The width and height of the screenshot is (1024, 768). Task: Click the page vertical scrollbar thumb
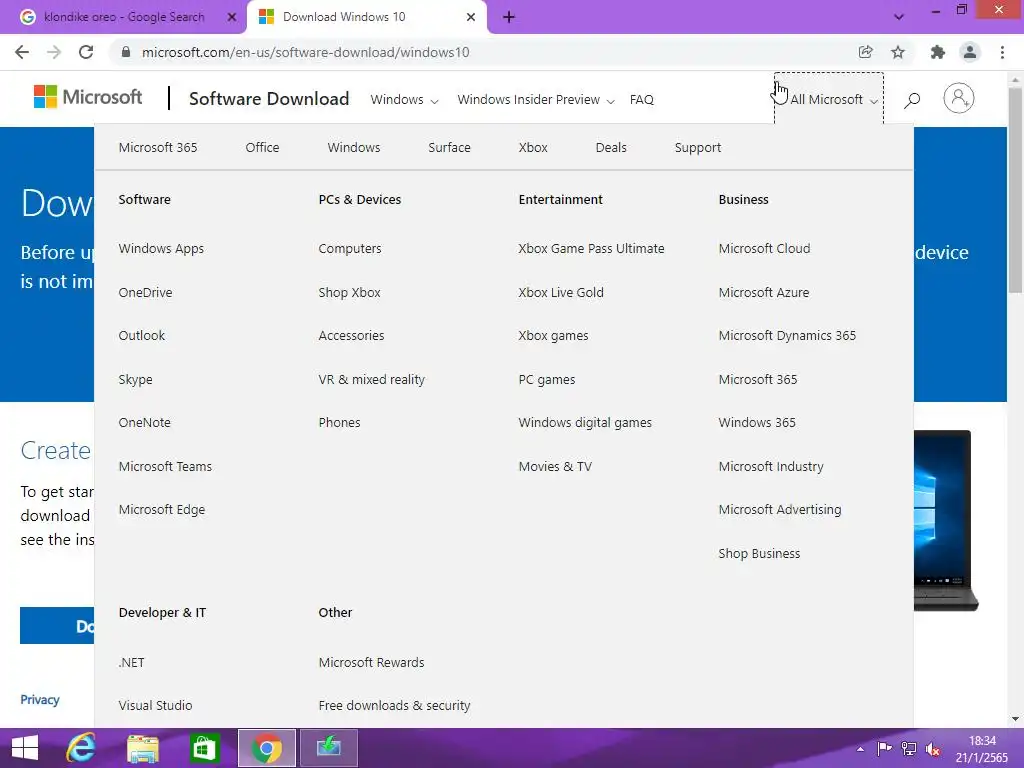coord(1016,189)
